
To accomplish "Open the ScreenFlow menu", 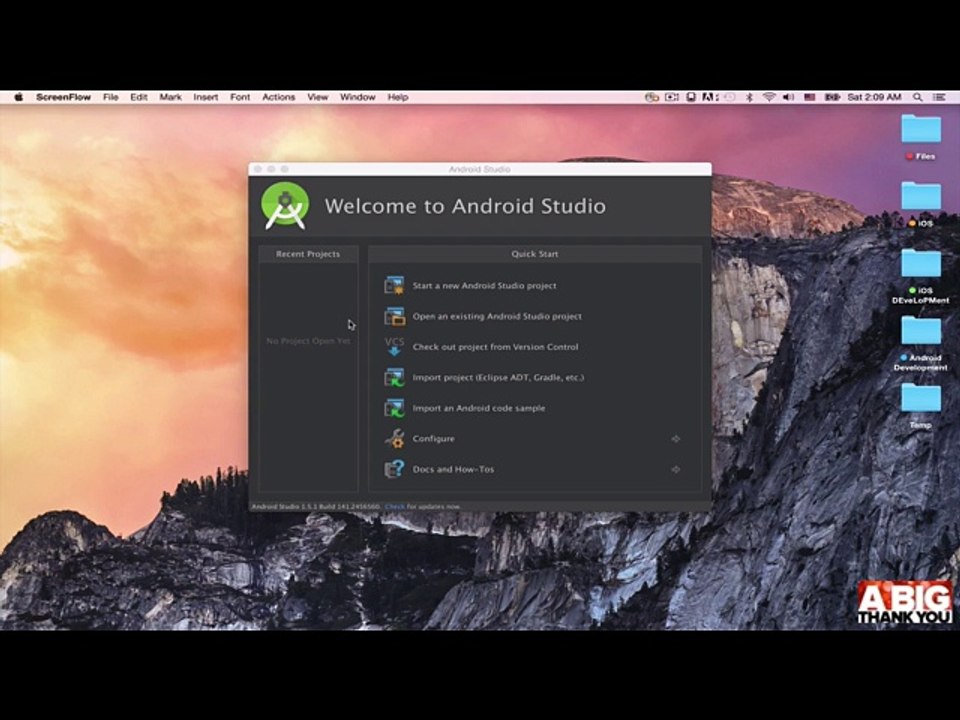I will coord(63,97).
